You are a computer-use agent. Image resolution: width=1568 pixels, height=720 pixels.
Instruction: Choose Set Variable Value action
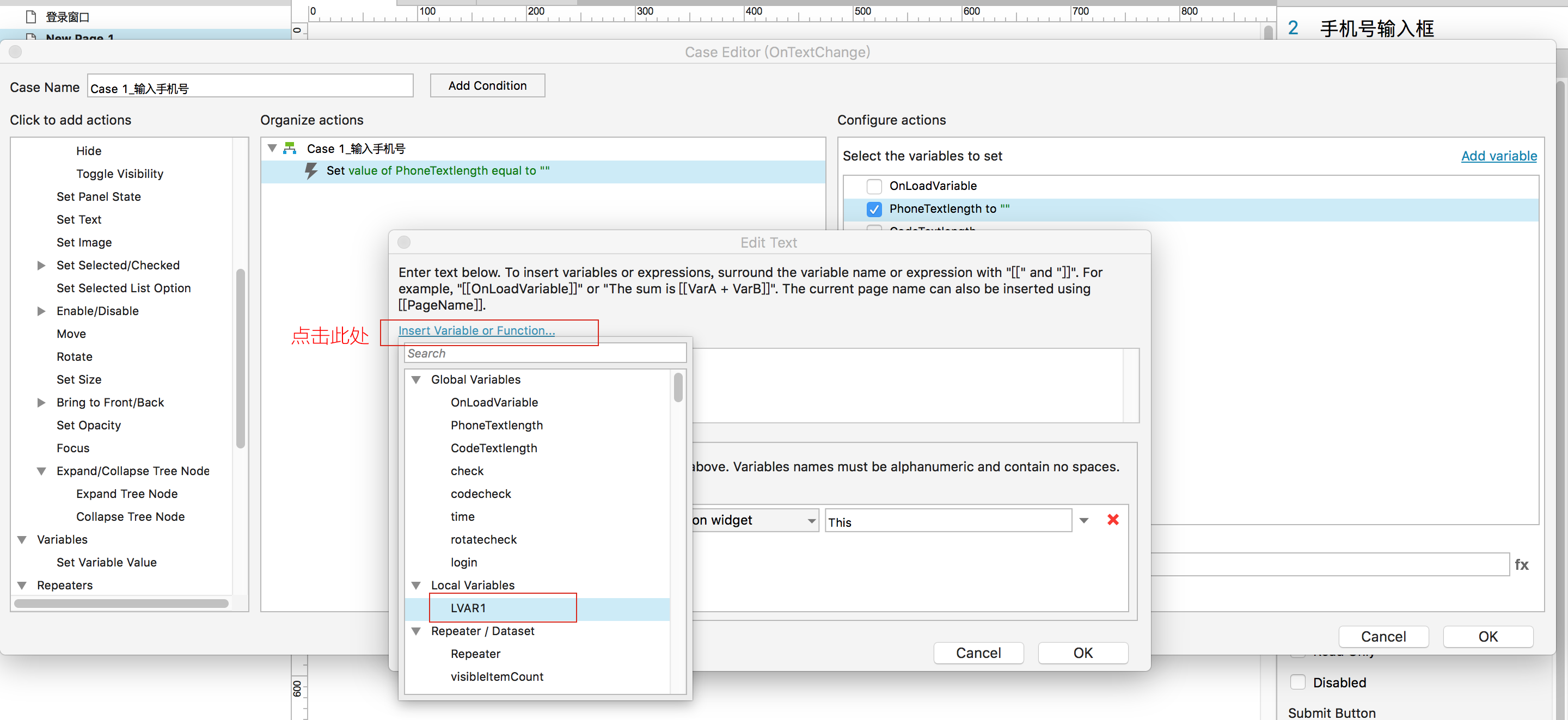click(107, 562)
